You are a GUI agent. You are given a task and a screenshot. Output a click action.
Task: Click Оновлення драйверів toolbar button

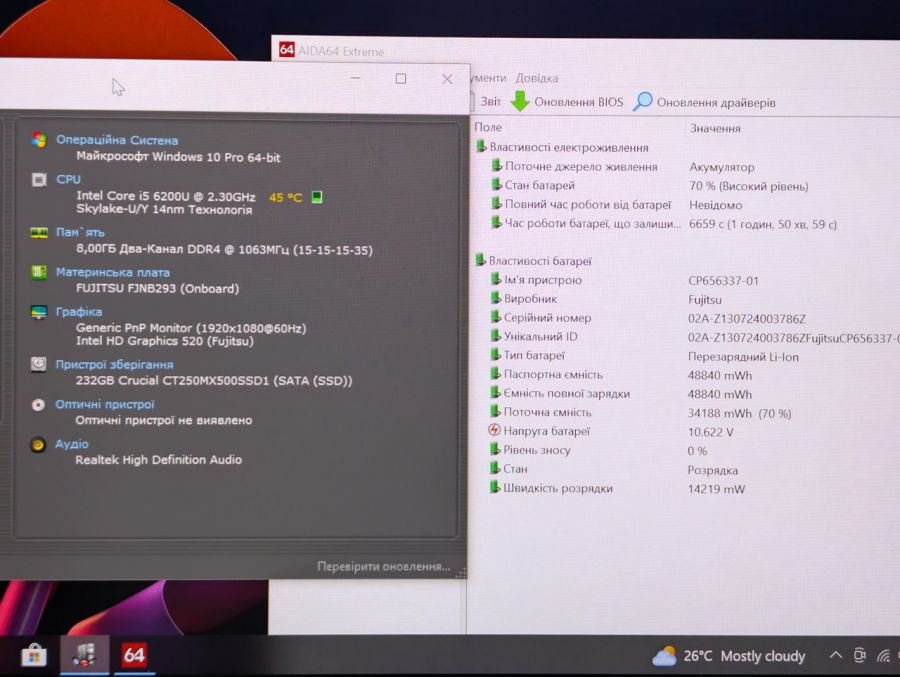click(704, 102)
